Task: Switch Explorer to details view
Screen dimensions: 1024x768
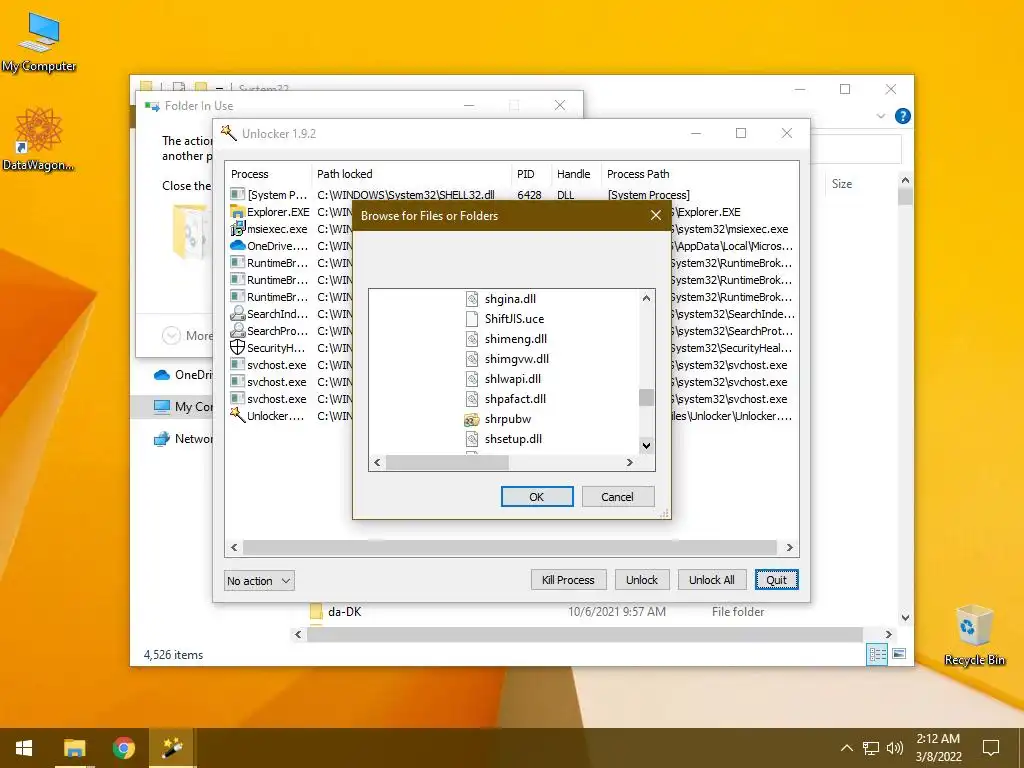Action: point(877,654)
